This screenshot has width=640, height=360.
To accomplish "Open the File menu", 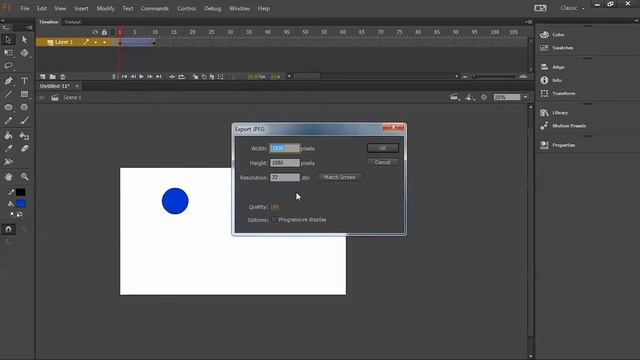I will 25,8.
